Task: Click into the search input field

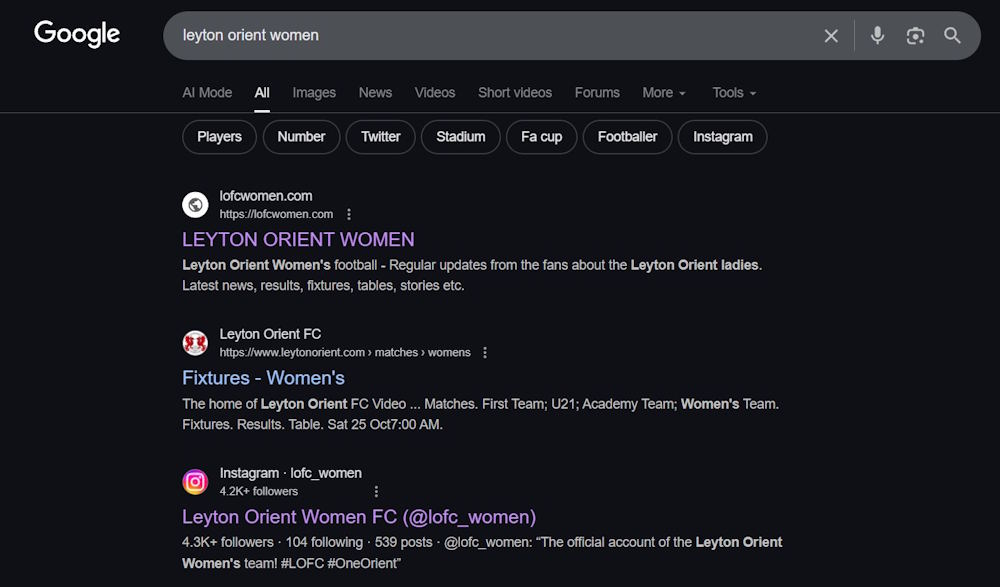Action: pyautogui.click(x=480, y=35)
